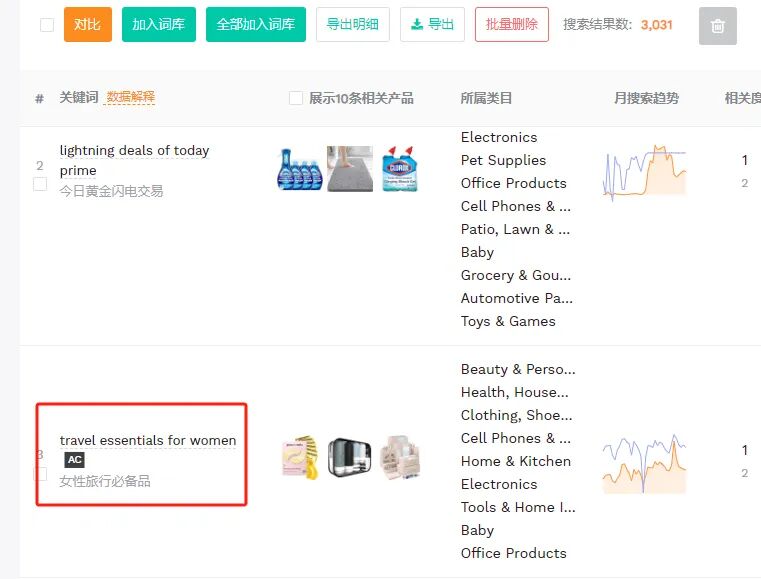
Task: Open travel essentials for women keyword
Action: tap(148, 440)
